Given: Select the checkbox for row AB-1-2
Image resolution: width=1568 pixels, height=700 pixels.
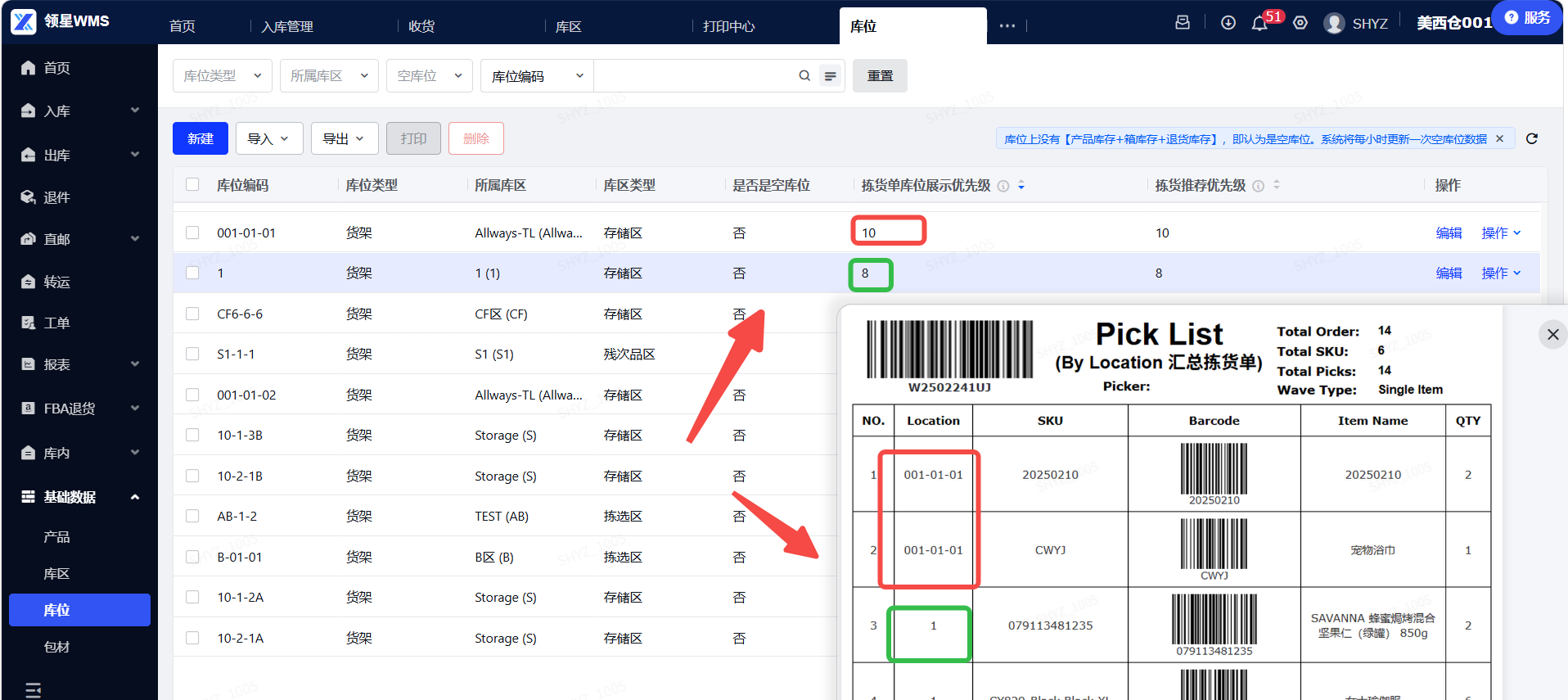Looking at the screenshot, I should tap(192, 516).
